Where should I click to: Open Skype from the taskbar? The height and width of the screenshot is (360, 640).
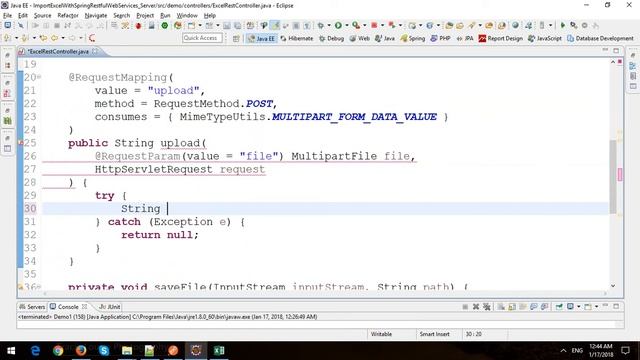104,351
